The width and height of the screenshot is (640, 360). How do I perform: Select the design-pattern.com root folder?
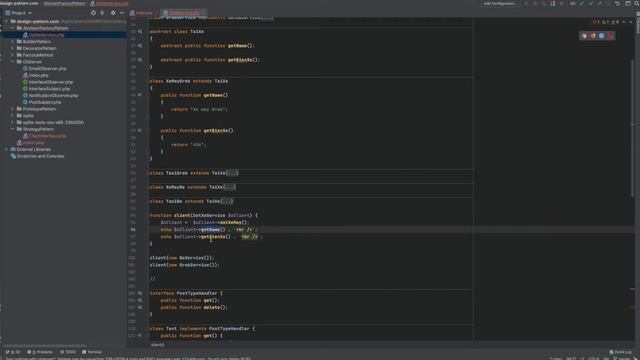coord(38,21)
